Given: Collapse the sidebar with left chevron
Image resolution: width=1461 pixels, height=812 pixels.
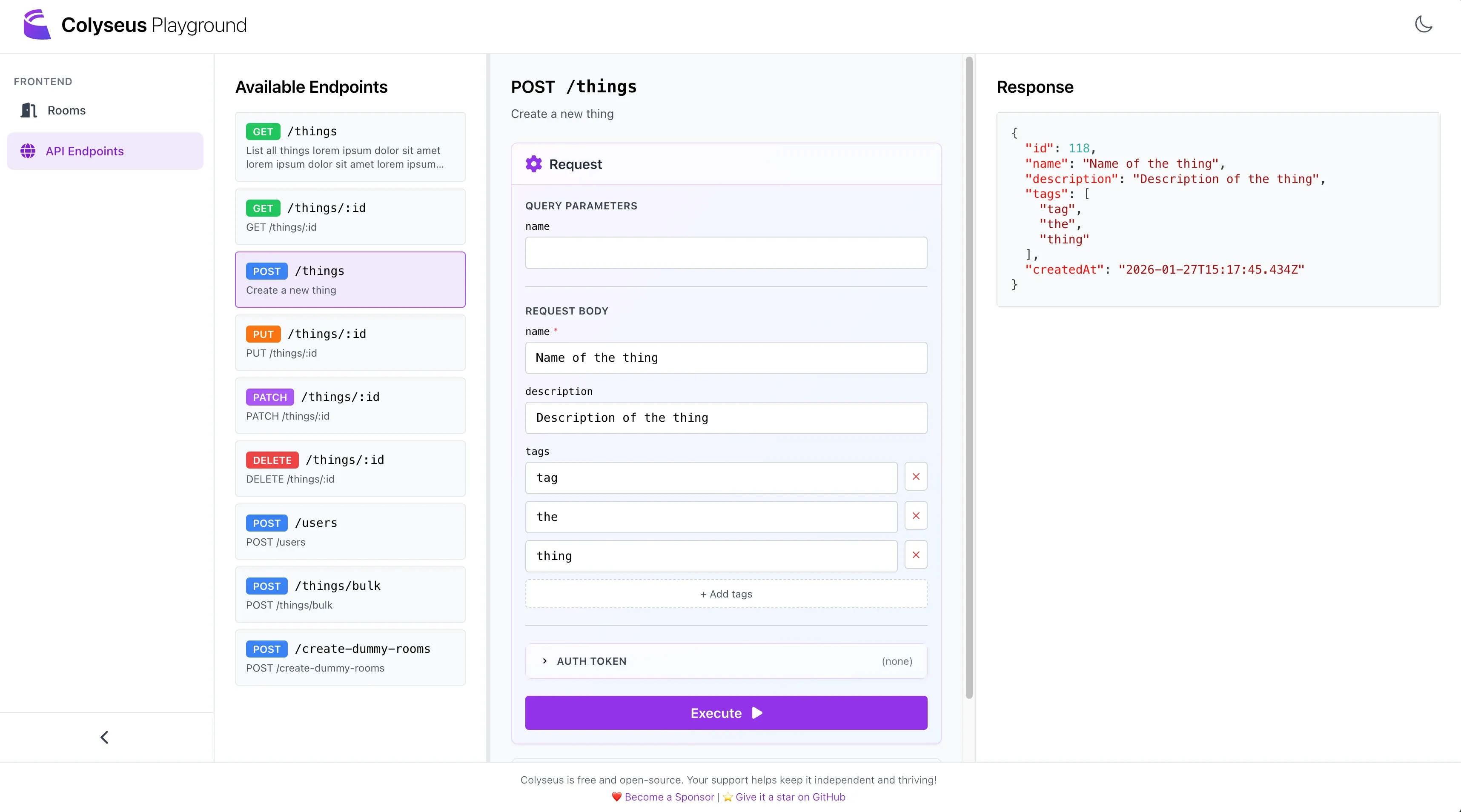Looking at the screenshot, I should coord(104,737).
